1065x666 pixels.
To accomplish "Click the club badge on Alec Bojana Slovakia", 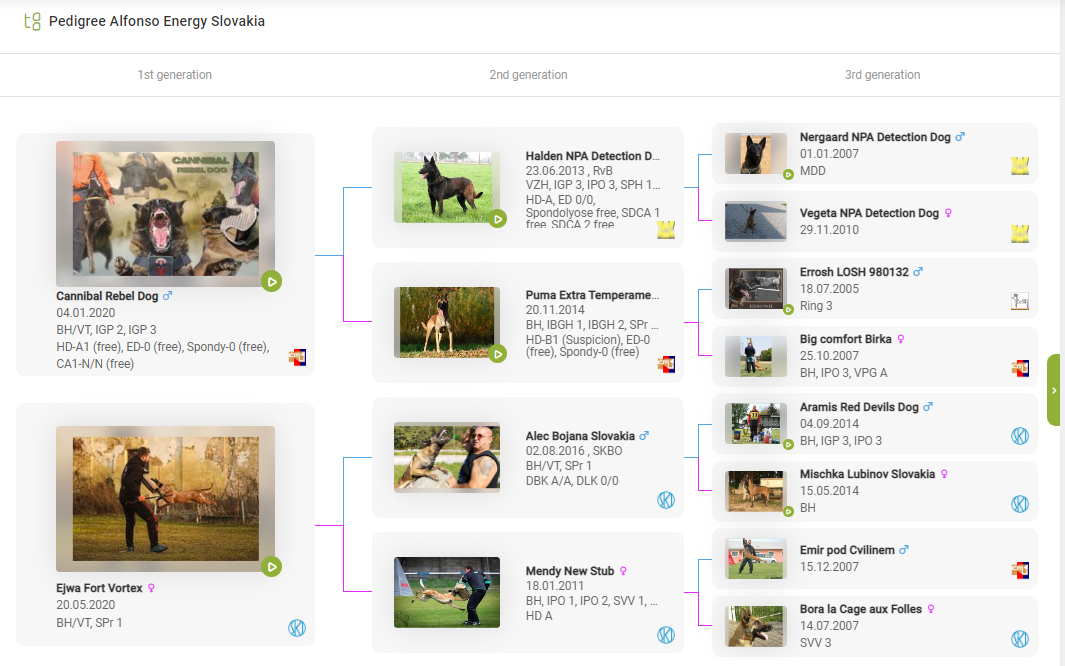I will click(x=666, y=500).
